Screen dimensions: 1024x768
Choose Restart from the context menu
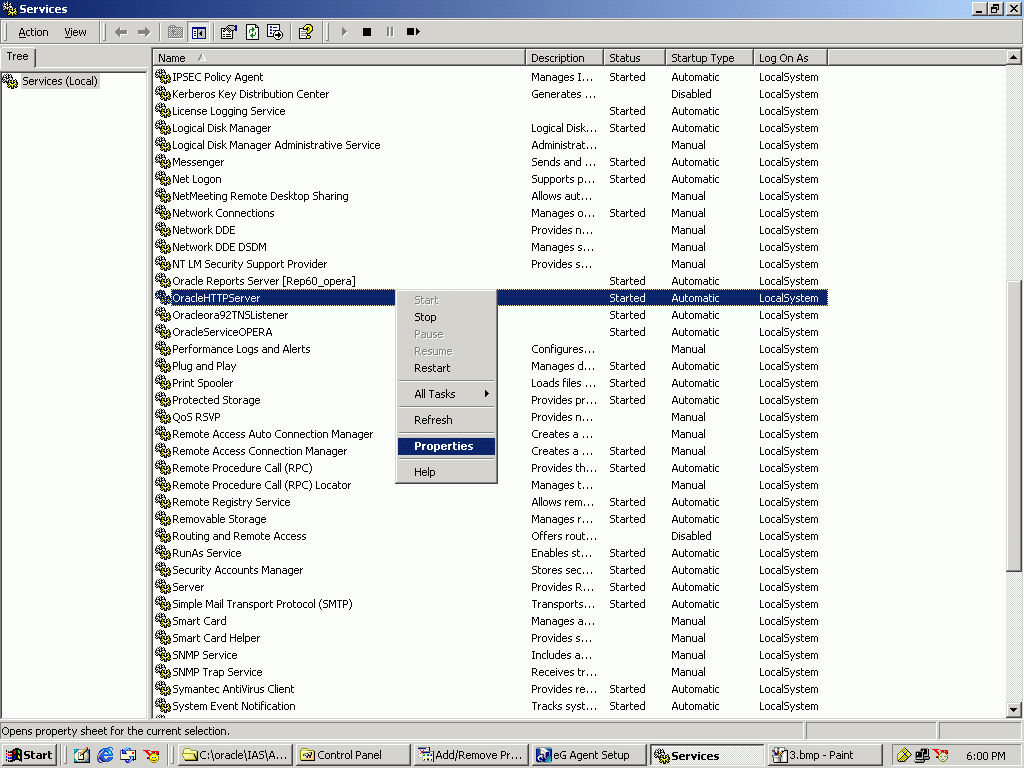tap(446, 368)
